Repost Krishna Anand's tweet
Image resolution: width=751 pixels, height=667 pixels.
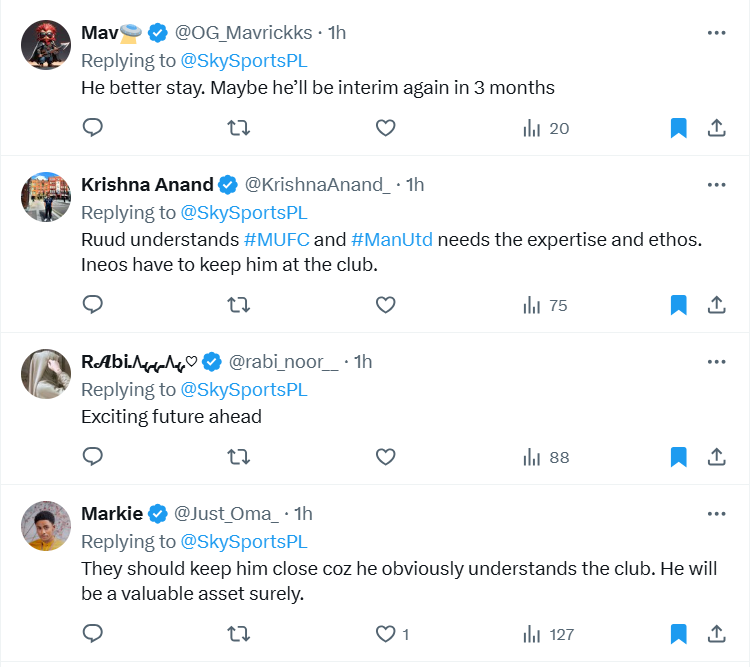tap(239, 305)
